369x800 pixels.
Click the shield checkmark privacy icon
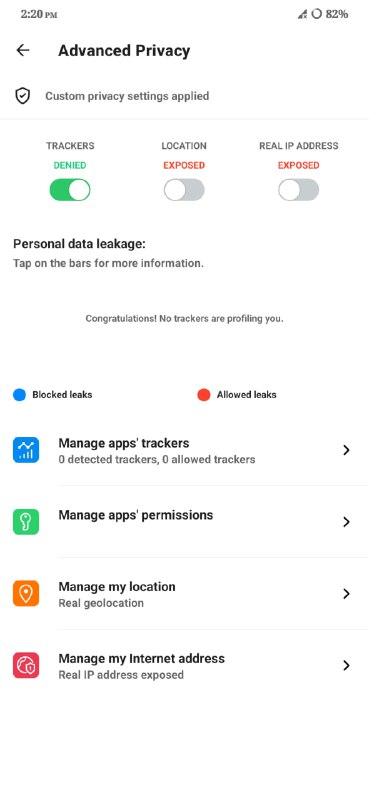click(22, 96)
